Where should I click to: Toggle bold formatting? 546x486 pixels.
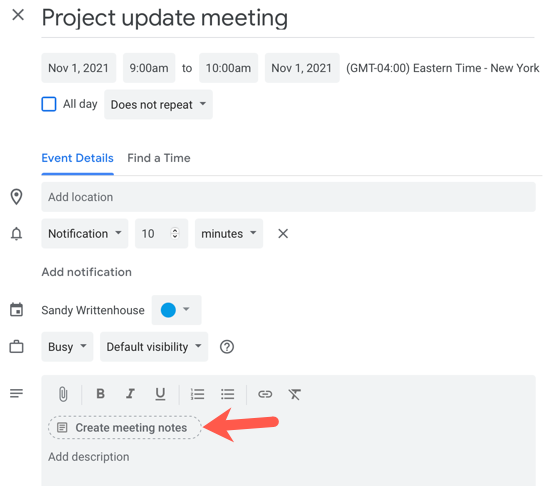pos(100,394)
